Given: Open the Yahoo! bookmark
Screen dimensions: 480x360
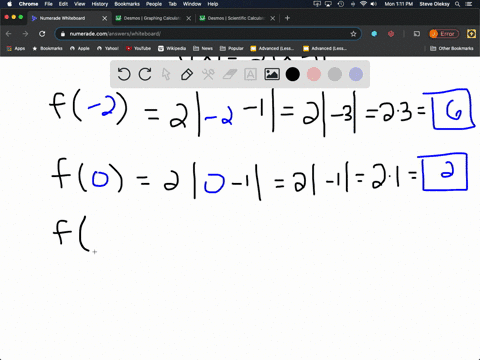Looking at the screenshot, I should pos(108,48).
